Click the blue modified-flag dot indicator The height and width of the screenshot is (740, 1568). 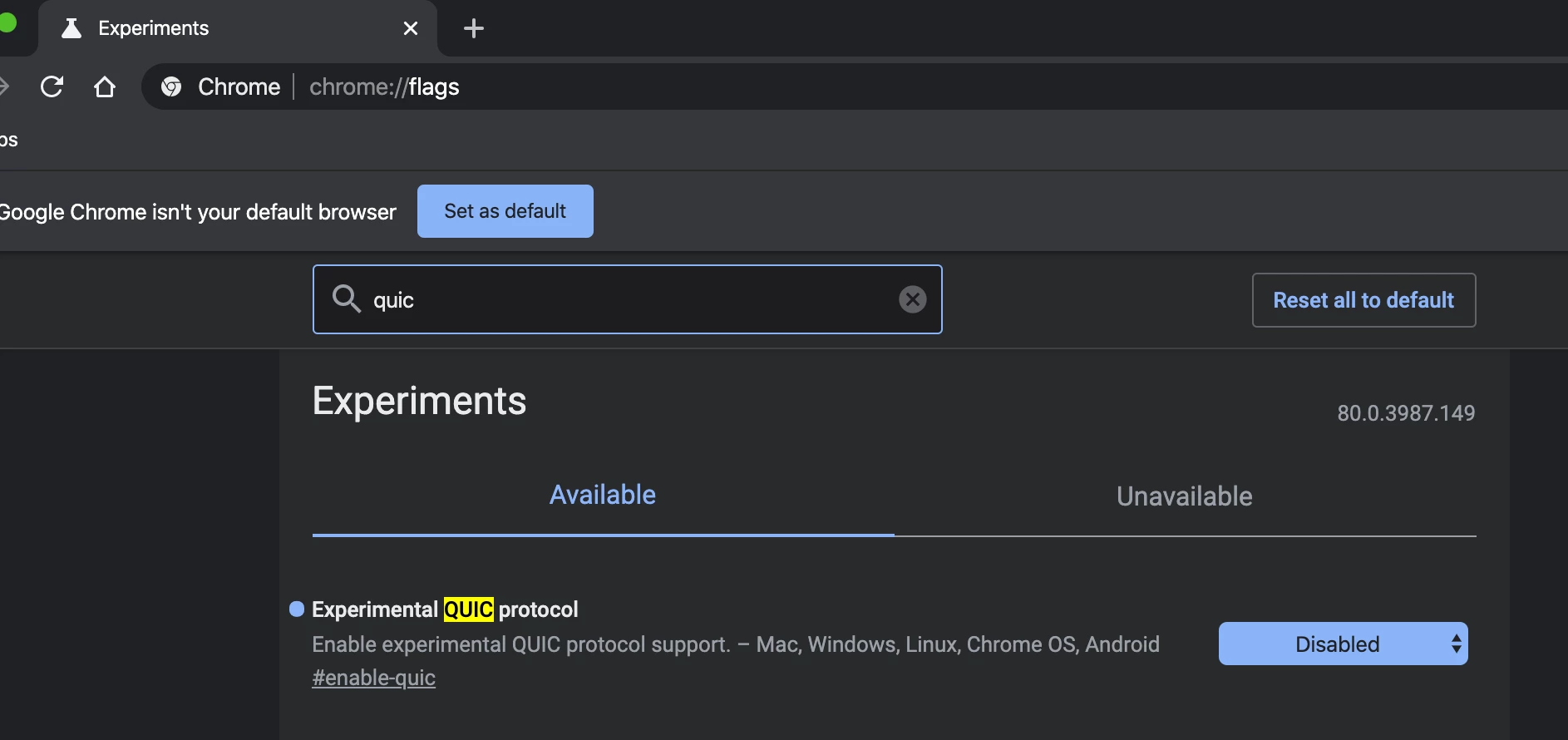(297, 609)
